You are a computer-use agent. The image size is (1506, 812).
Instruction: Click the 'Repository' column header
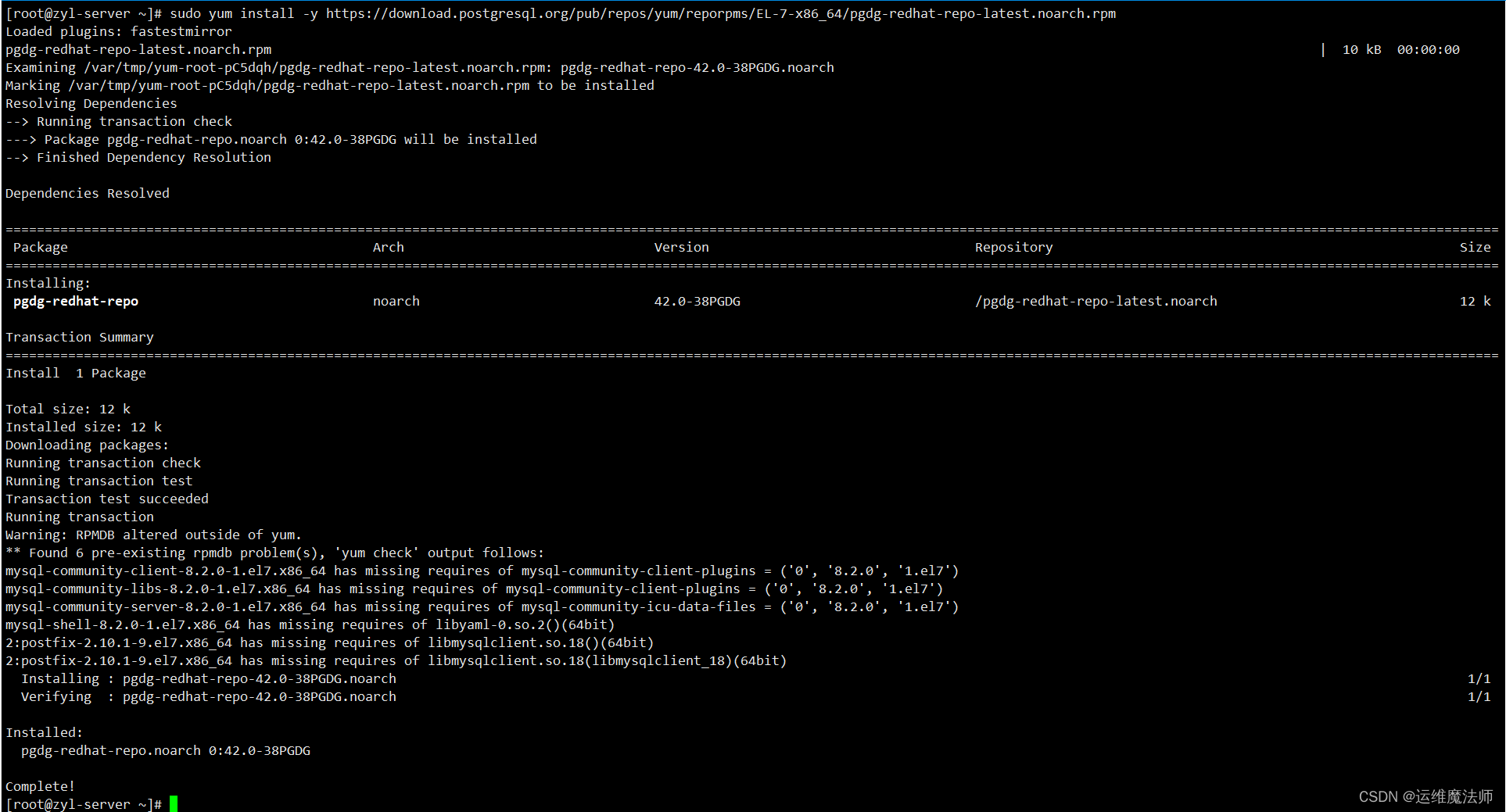(1013, 247)
